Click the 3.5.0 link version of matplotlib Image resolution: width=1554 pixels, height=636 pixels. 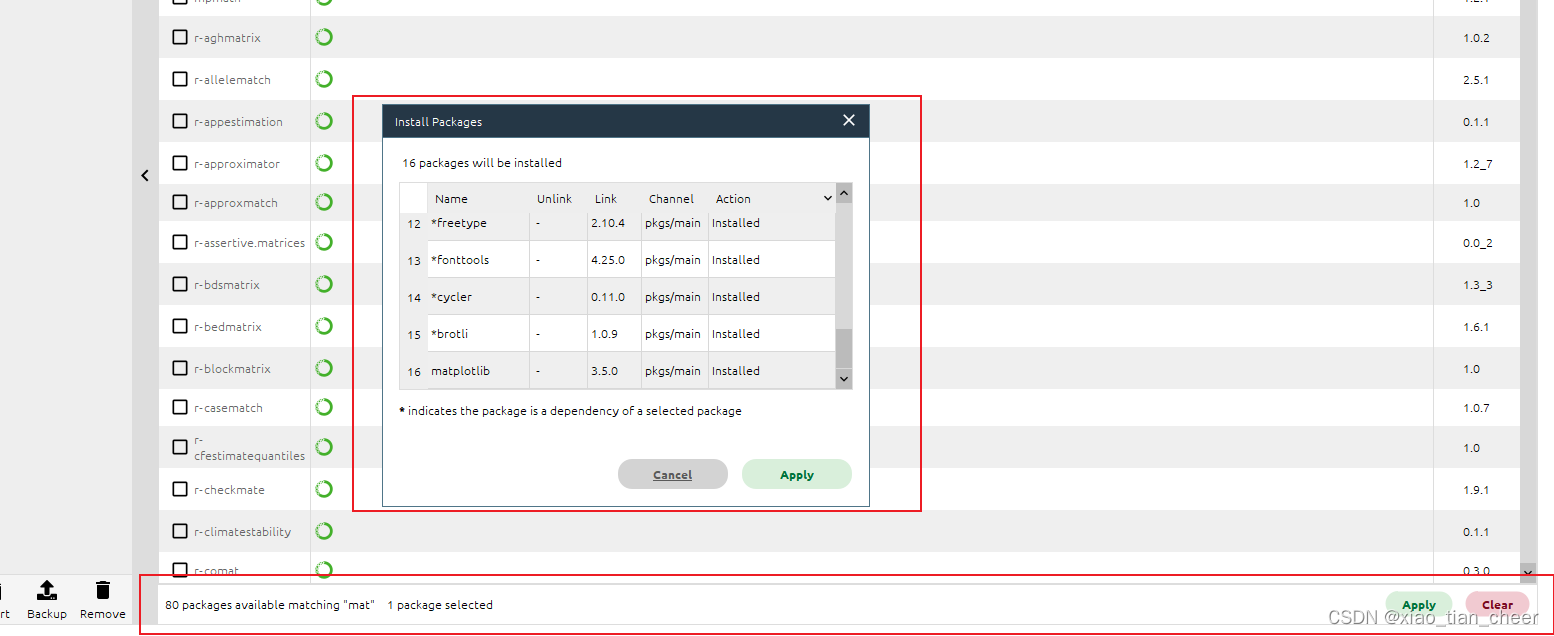[x=604, y=371]
